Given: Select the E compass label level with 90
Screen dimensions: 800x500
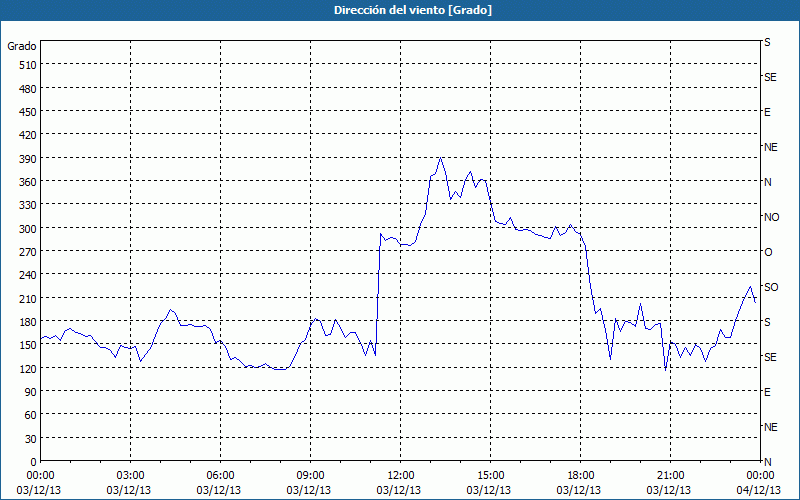Looking at the screenshot, I should coord(767,392).
